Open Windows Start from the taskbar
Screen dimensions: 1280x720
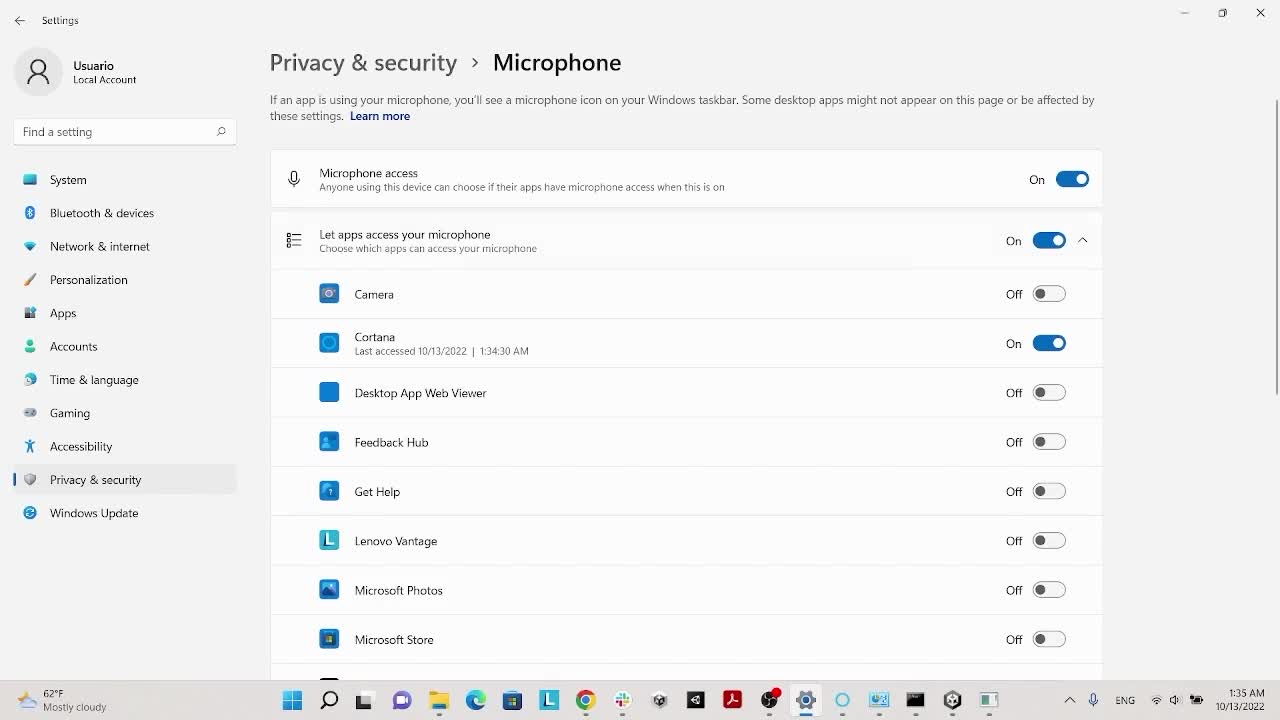[x=292, y=700]
